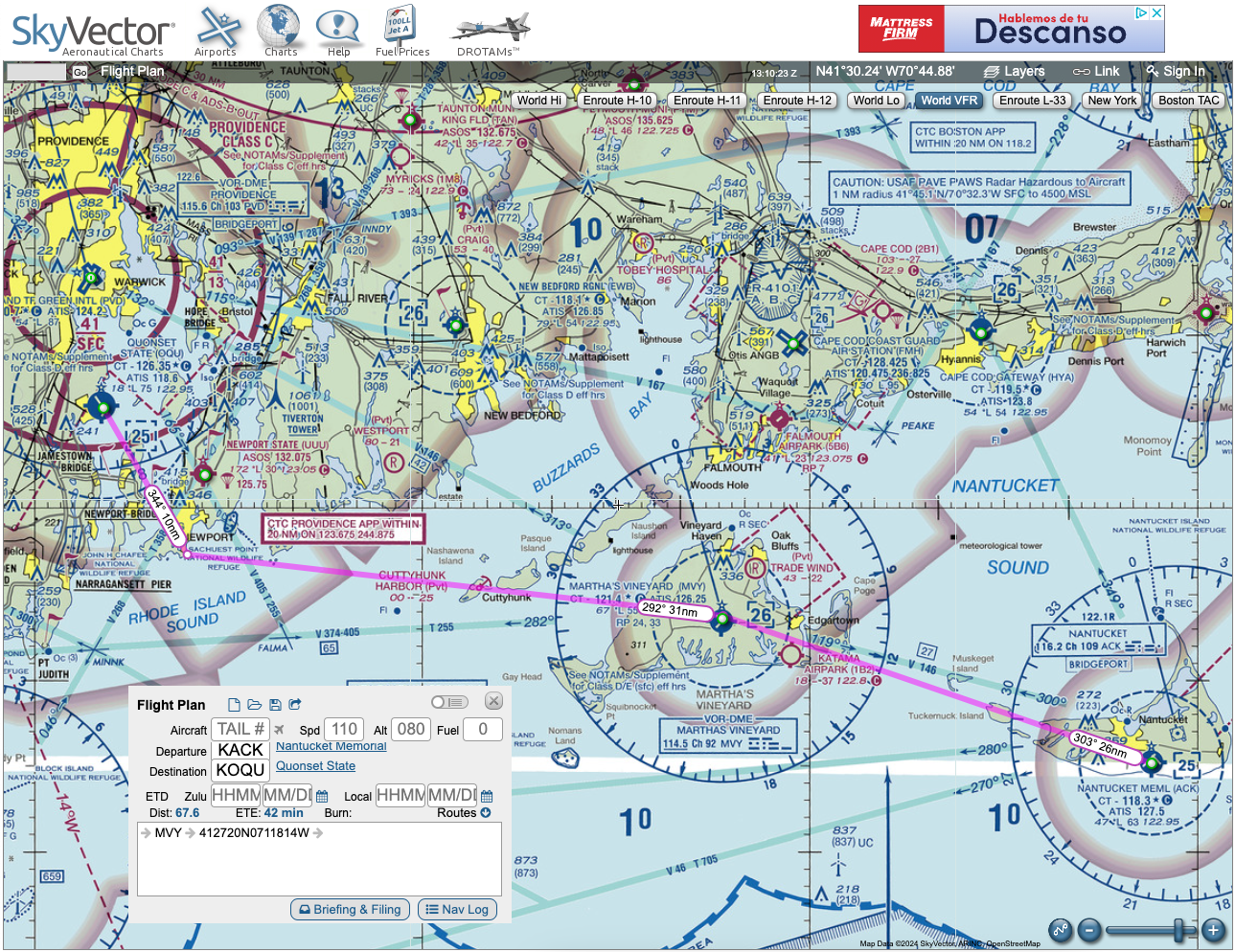Viewport: 1235px width, 952px height.
Task: Switch to the World Lo chart
Action: pyautogui.click(x=877, y=101)
